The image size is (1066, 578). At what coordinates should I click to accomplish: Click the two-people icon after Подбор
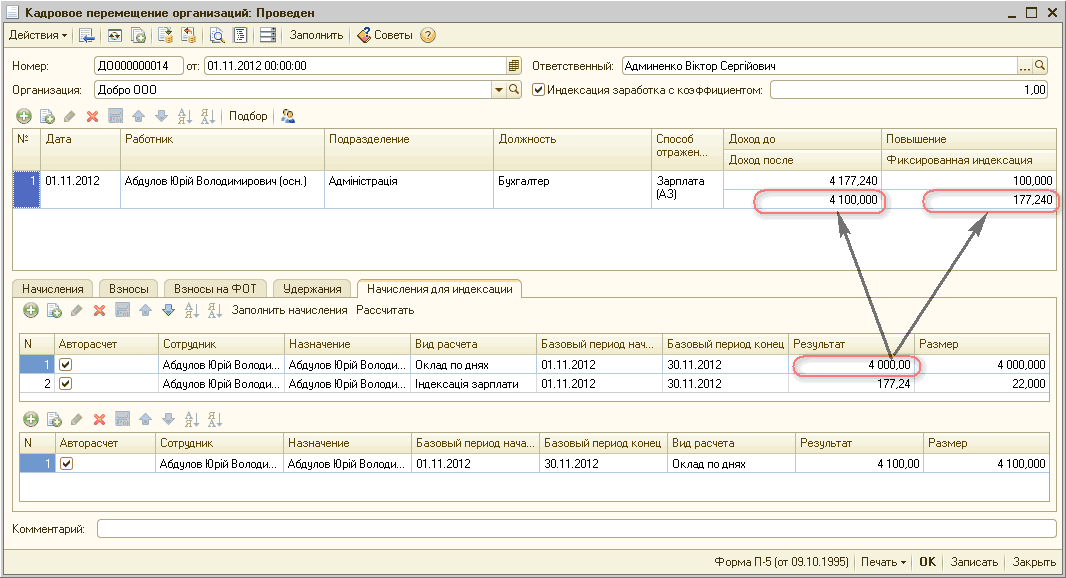[288, 116]
